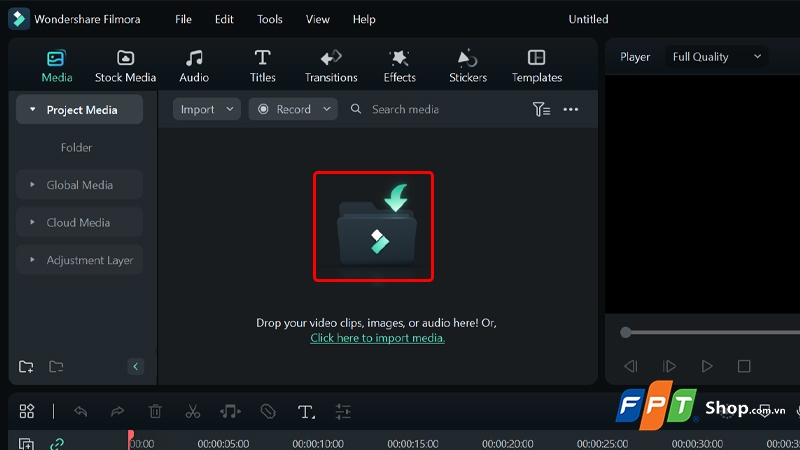Click the 00:00:20:00 mark on the timeline ruler
The image size is (800, 450).
point(508,443)
